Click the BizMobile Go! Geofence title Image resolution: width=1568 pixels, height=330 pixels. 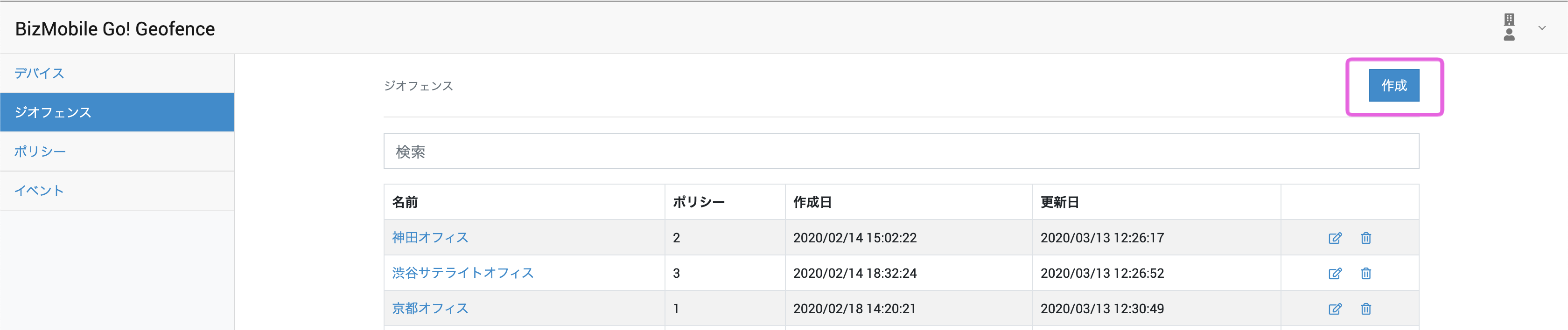pyautogui.click(x=115, y=28)
